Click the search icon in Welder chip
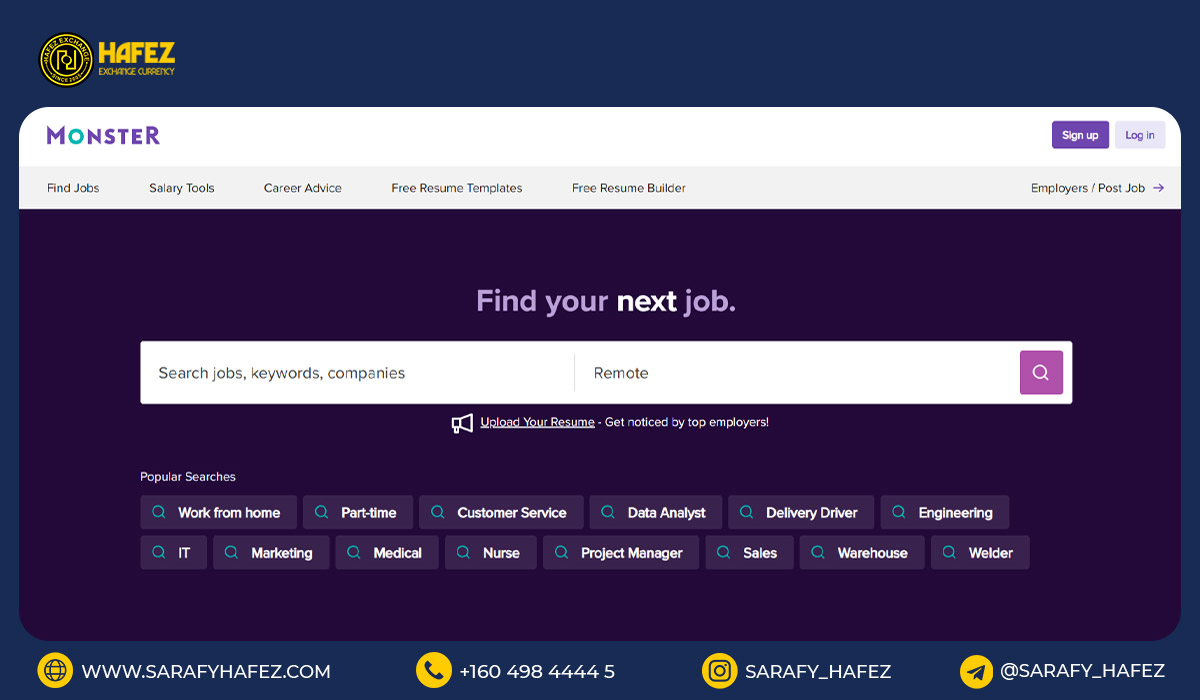This screenshot has width=1200, height=700. pos(949,552)
